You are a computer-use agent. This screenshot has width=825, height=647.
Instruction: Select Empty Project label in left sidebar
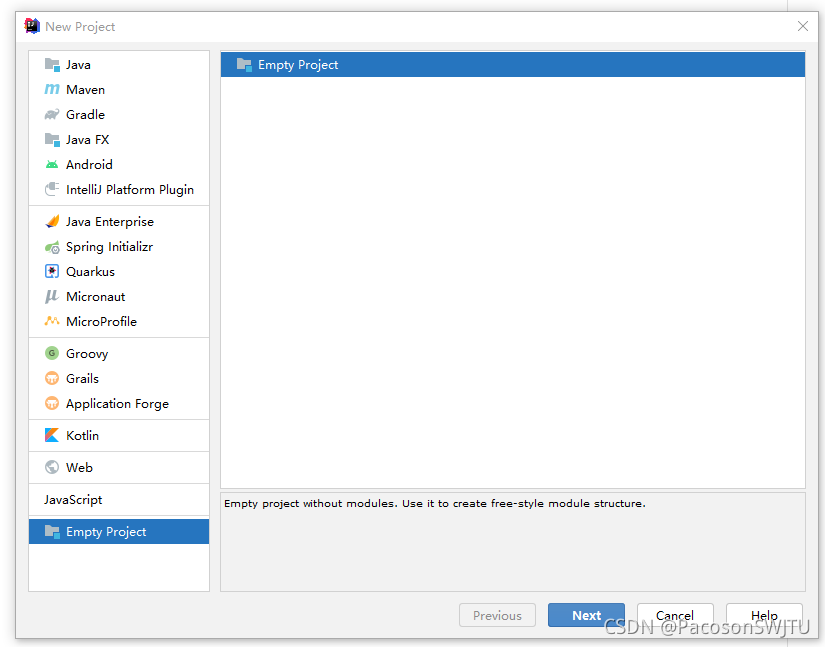pyautogui.click(x=106, y=532)
